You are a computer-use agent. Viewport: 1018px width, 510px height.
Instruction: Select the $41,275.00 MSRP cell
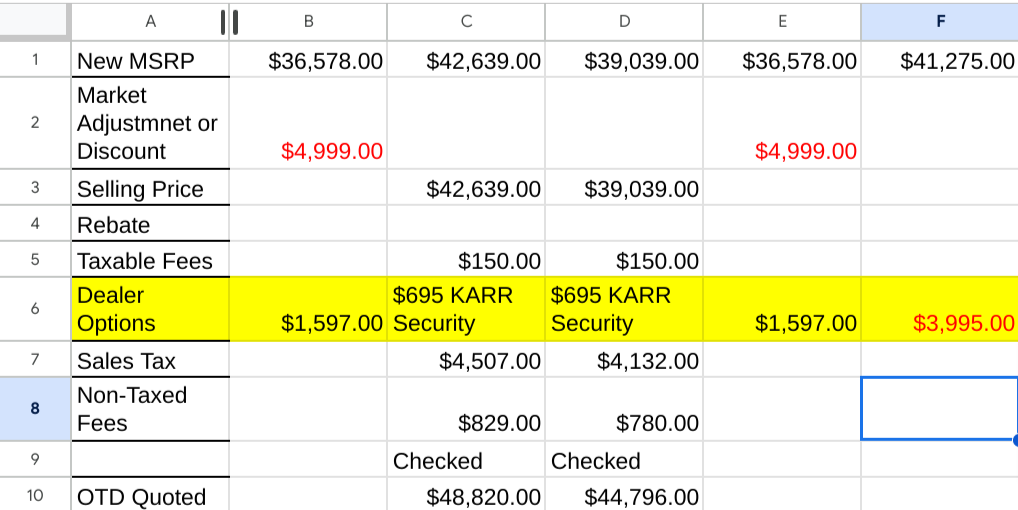(939, 60)
